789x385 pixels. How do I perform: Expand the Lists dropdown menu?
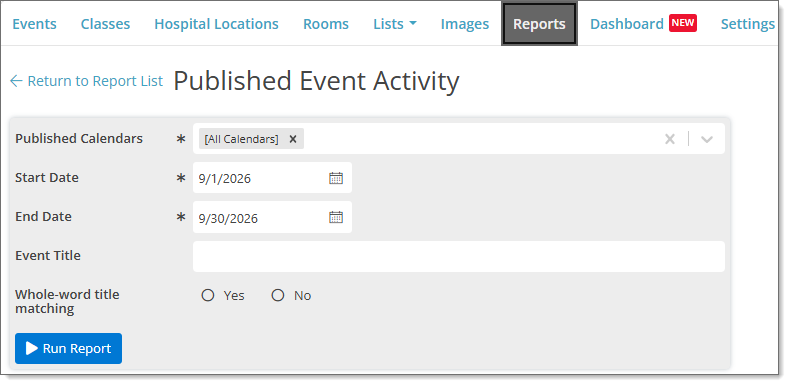394,24
